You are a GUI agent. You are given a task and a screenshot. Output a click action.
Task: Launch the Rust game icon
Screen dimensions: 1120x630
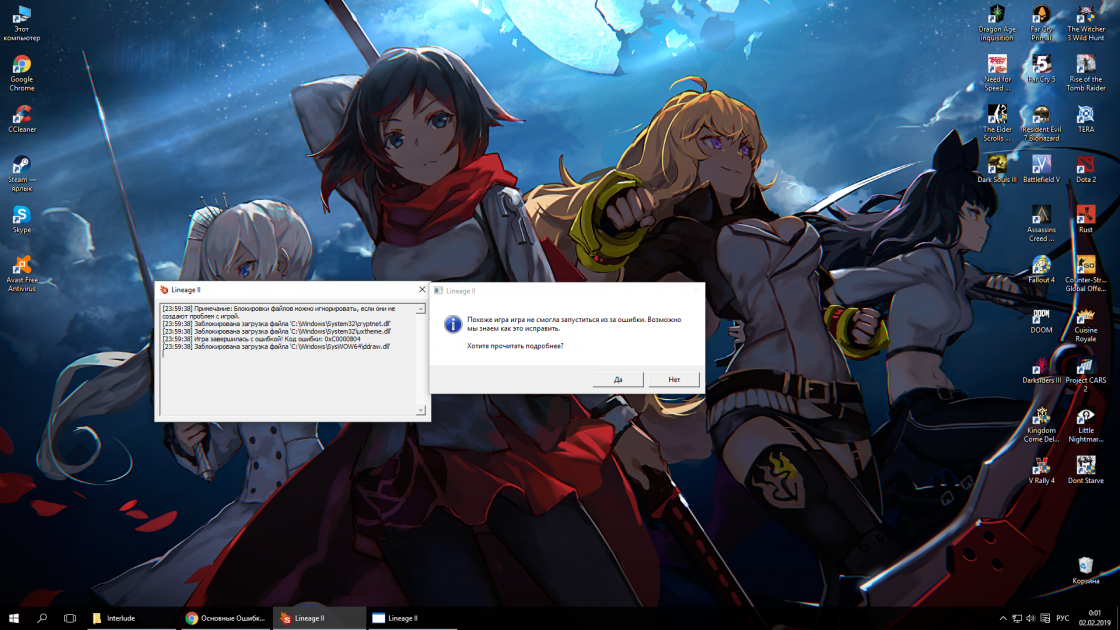pyautogui.click(x=1085, y=214)
